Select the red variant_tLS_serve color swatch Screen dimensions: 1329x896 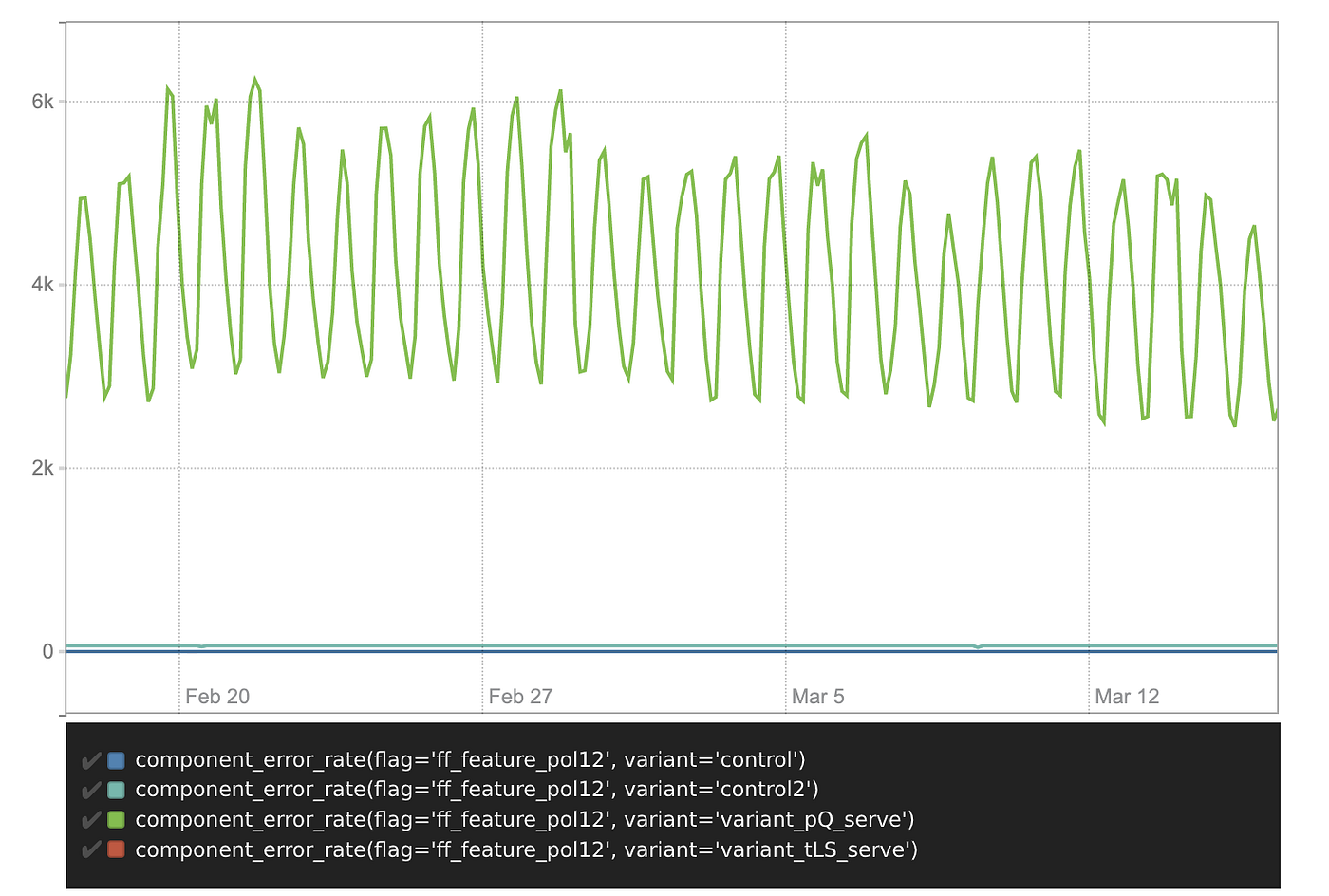(117, 849)
